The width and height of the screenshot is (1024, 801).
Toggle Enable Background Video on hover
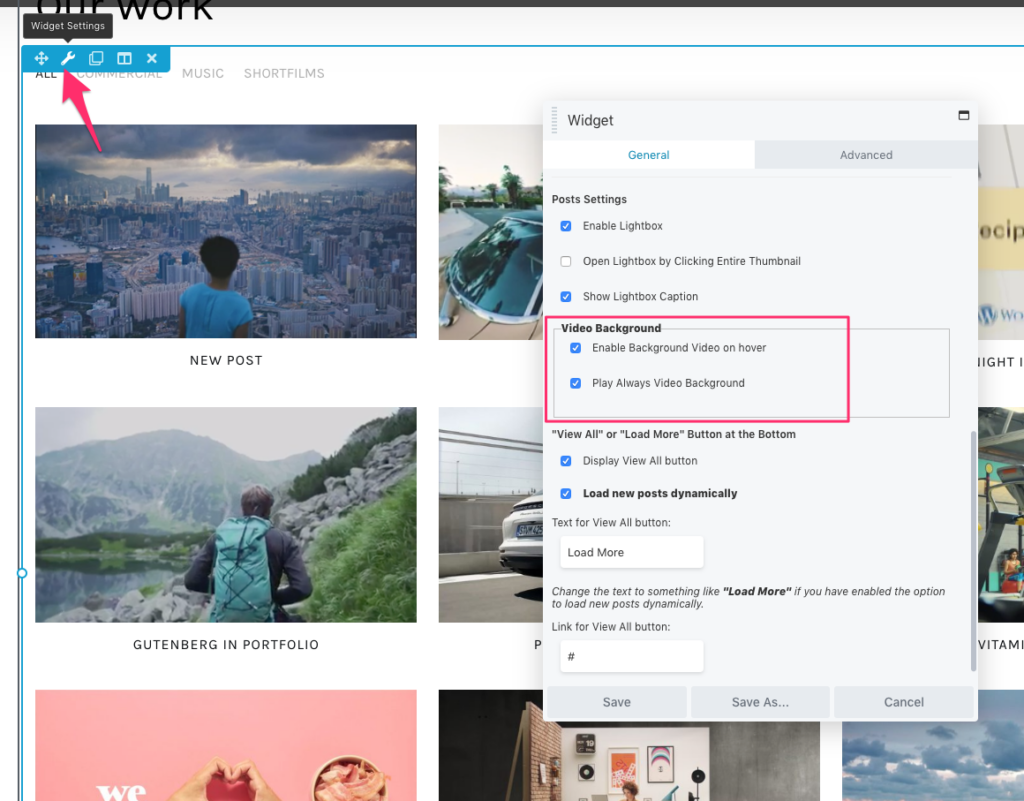point(575,348)
